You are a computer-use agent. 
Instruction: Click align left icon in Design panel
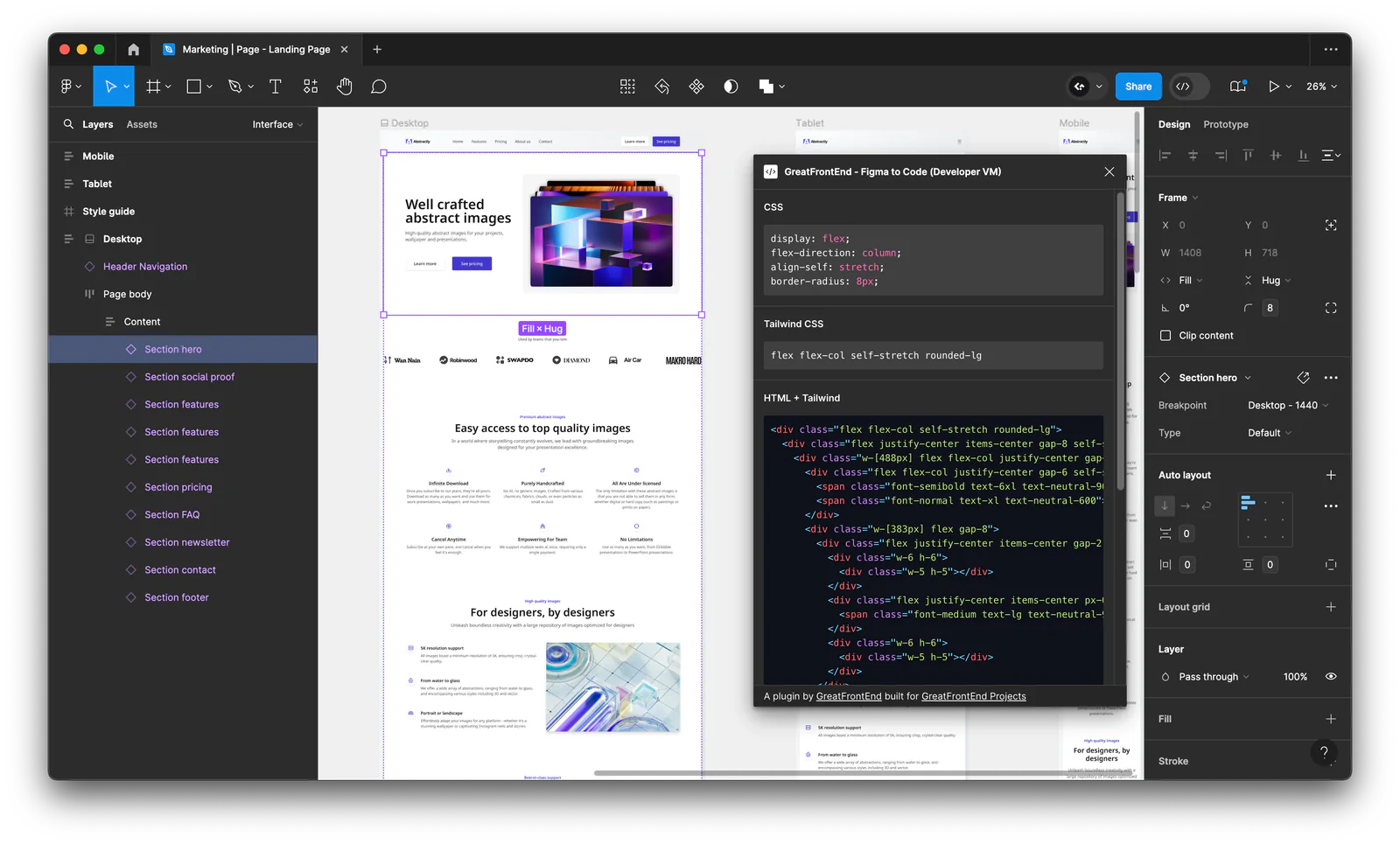[x=1165, y=155]
